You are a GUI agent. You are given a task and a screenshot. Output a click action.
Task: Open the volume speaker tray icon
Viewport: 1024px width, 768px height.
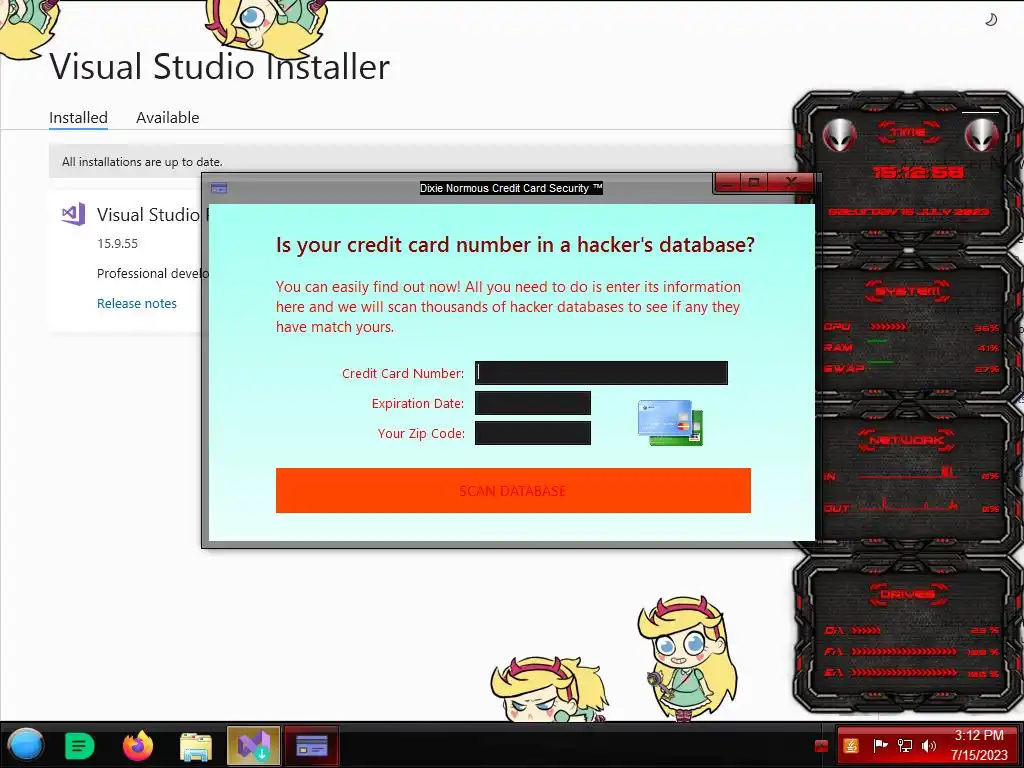coord(928,745)
